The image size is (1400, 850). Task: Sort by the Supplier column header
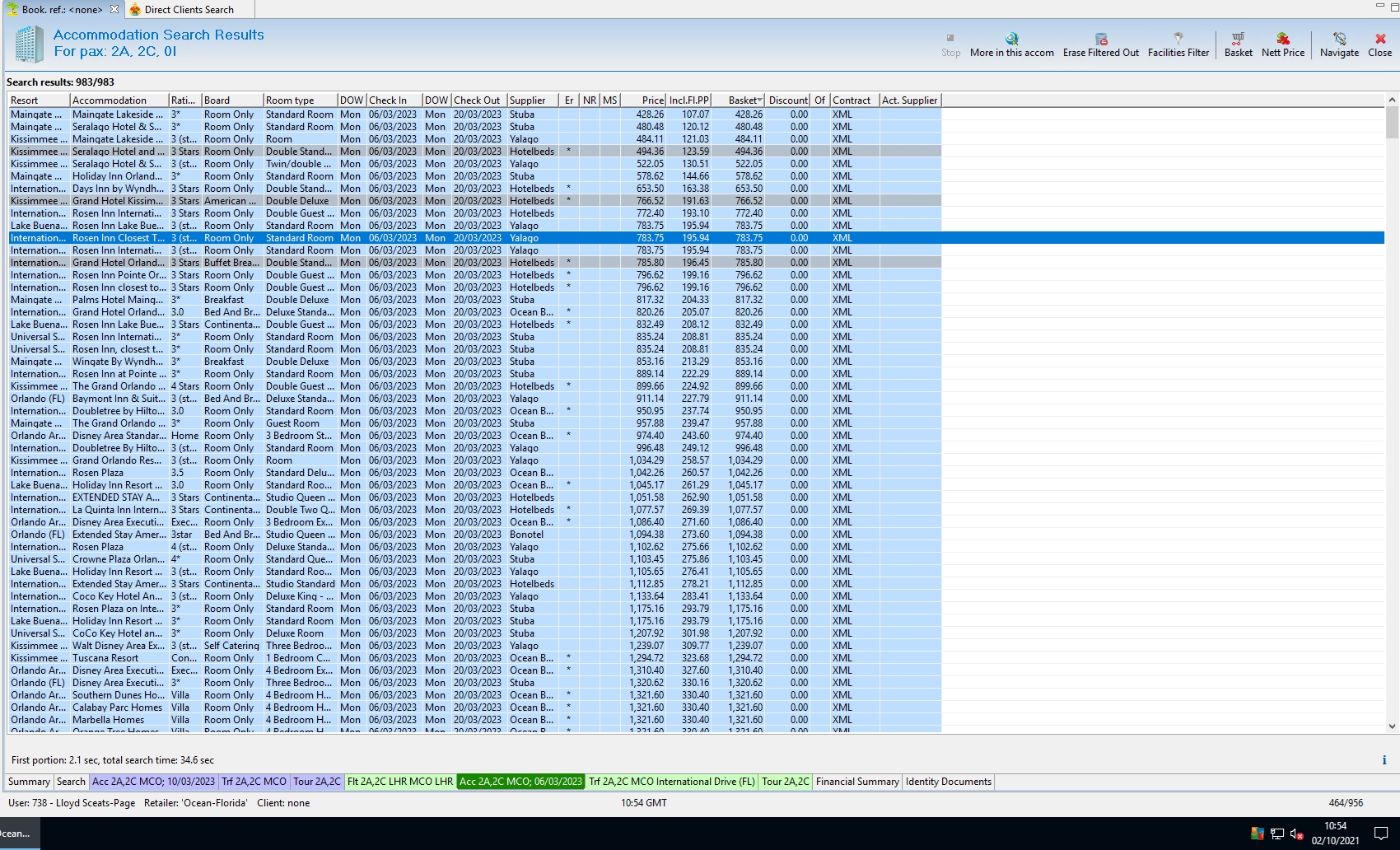tap(533, 100)
